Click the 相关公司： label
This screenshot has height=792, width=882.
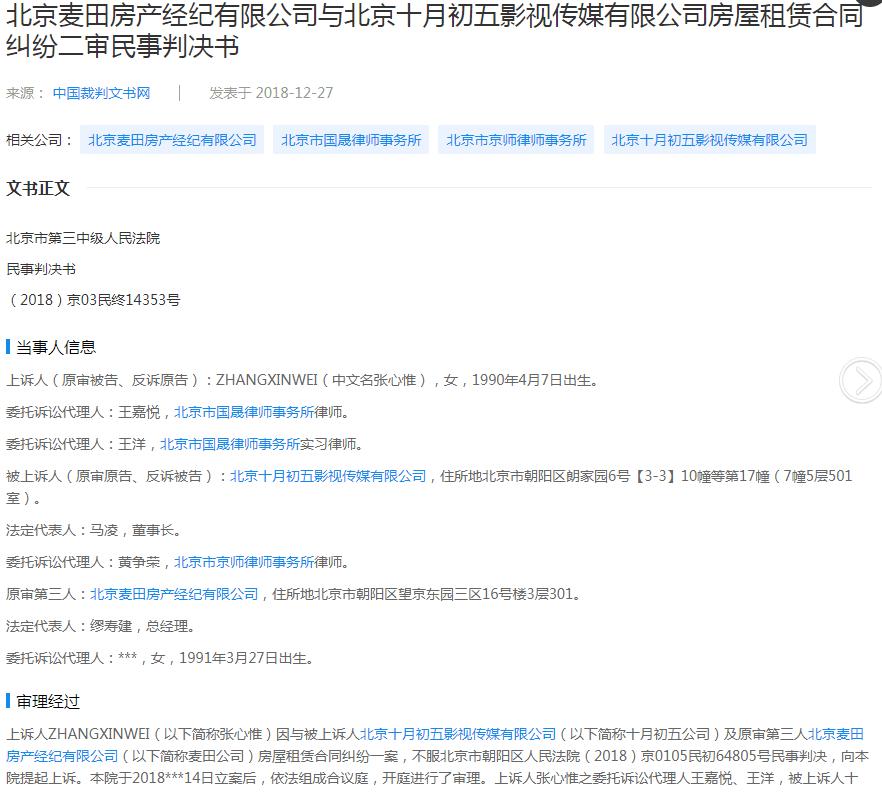[x=39, y=140]
